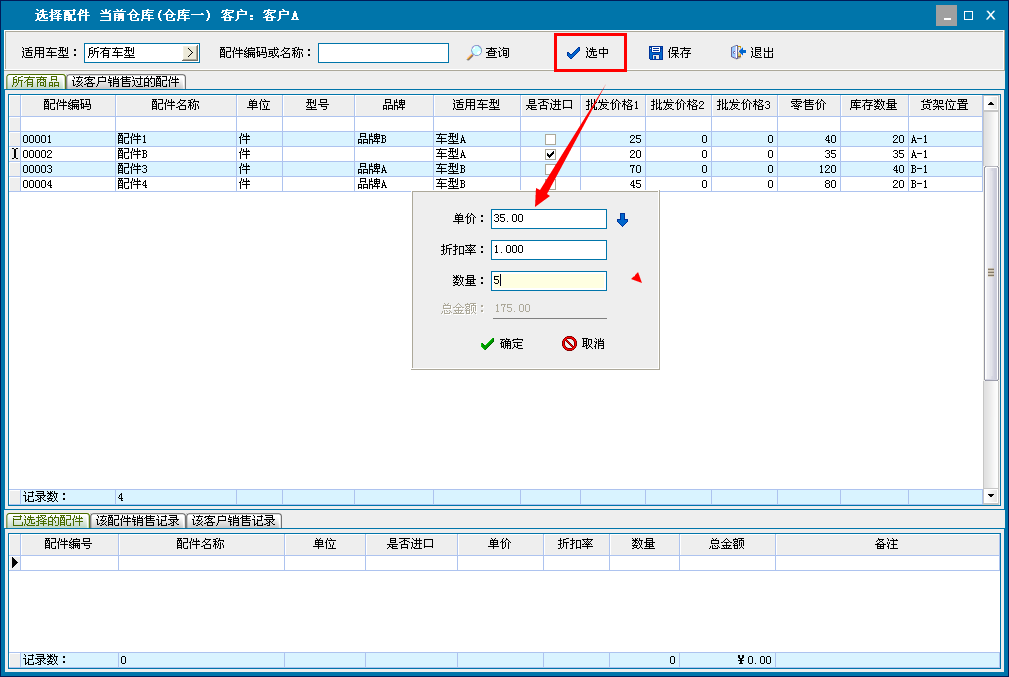1009x677 pixels.
Task: Click the Exit (退出) door icon
Action: pyautogui.click(x=738, y=53)
